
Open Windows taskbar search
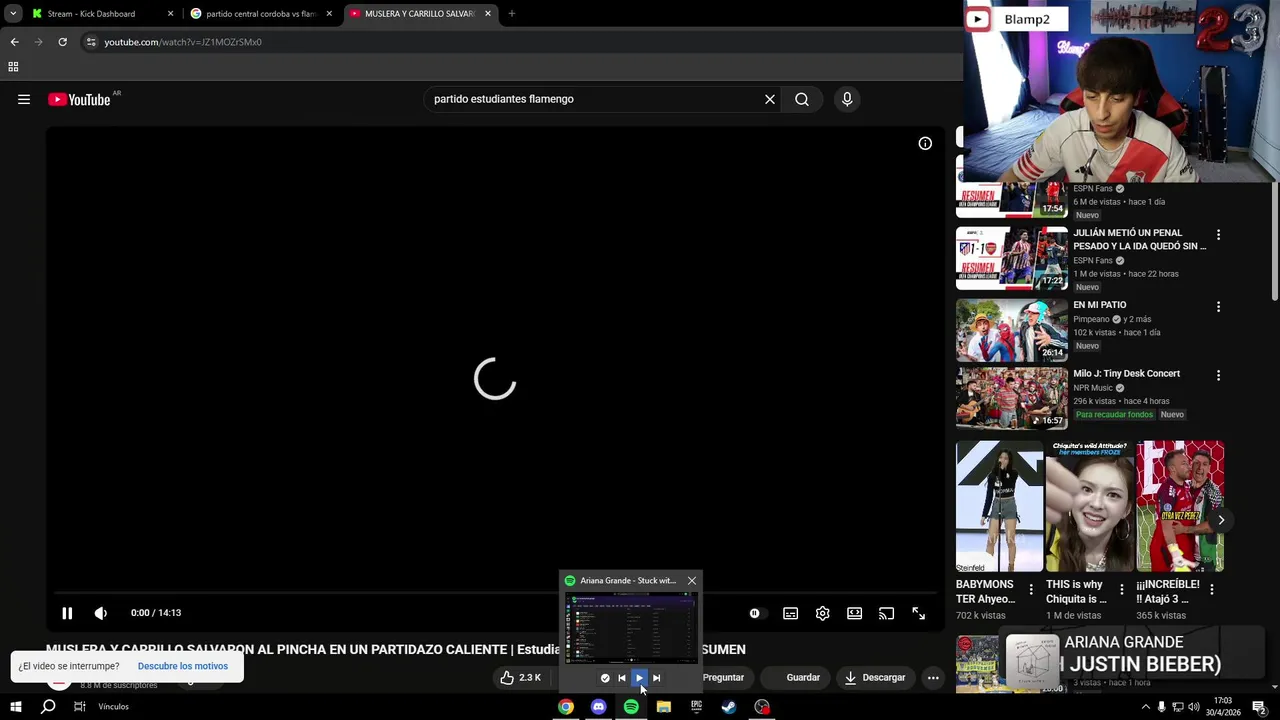(48, 707)
